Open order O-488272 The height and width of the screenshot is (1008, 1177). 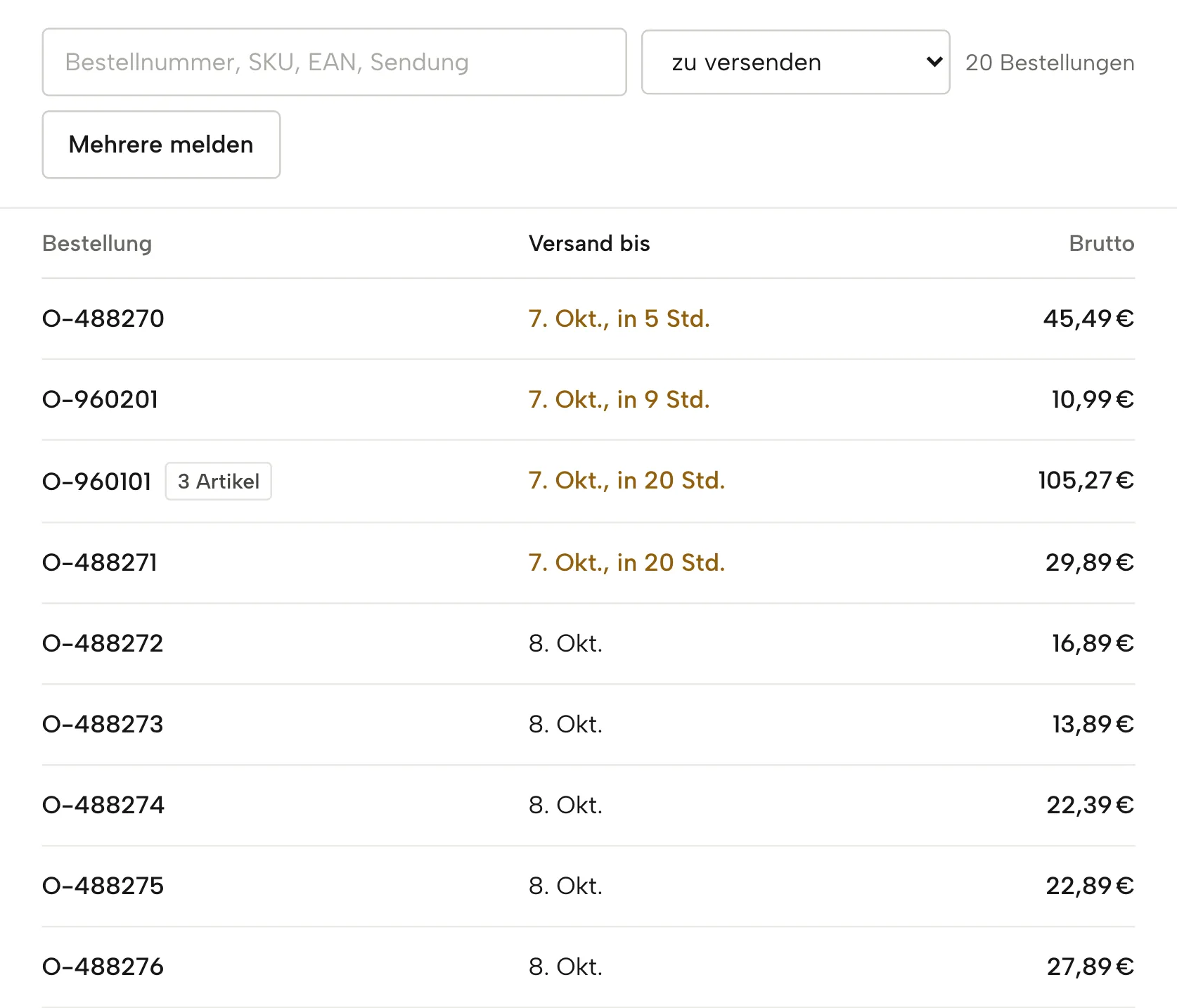point(103,643)
